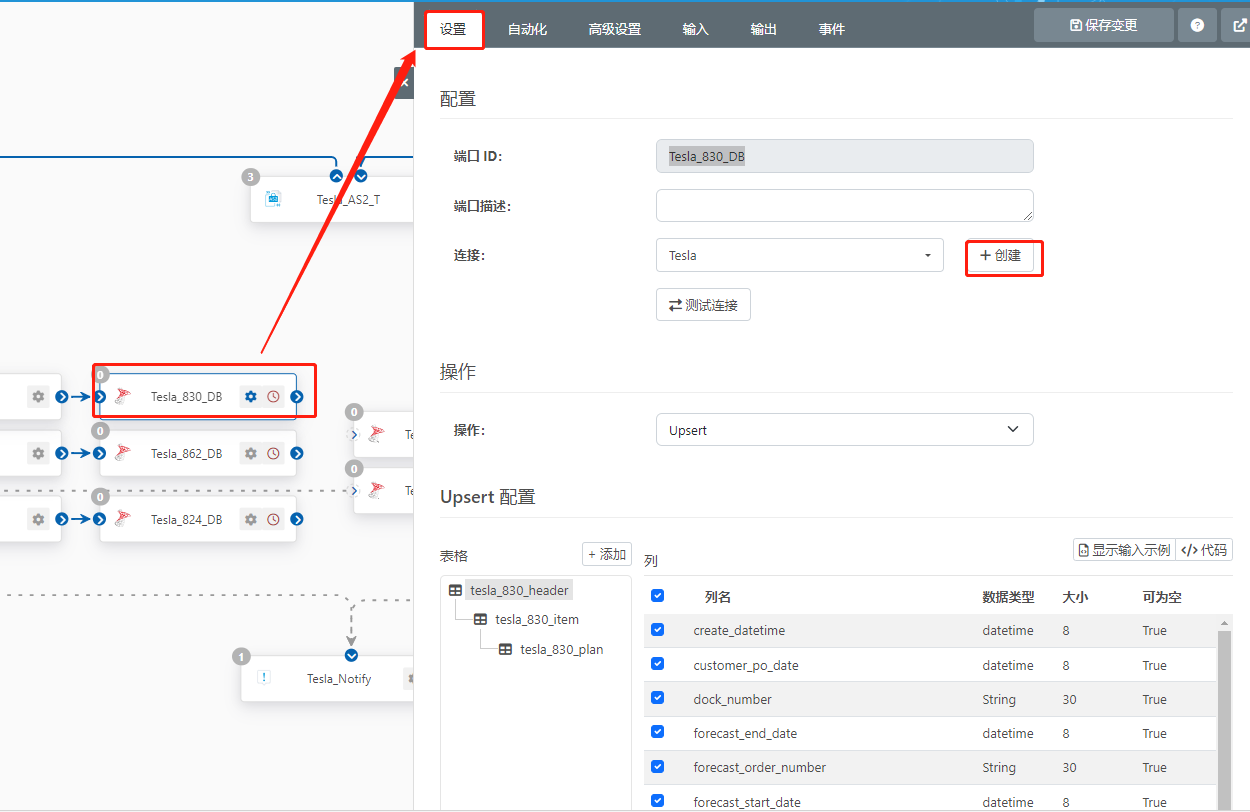Screen dimensions: 1250x812
Task: Open the 连接 Tesla connection dropdown
Action: 800,255
